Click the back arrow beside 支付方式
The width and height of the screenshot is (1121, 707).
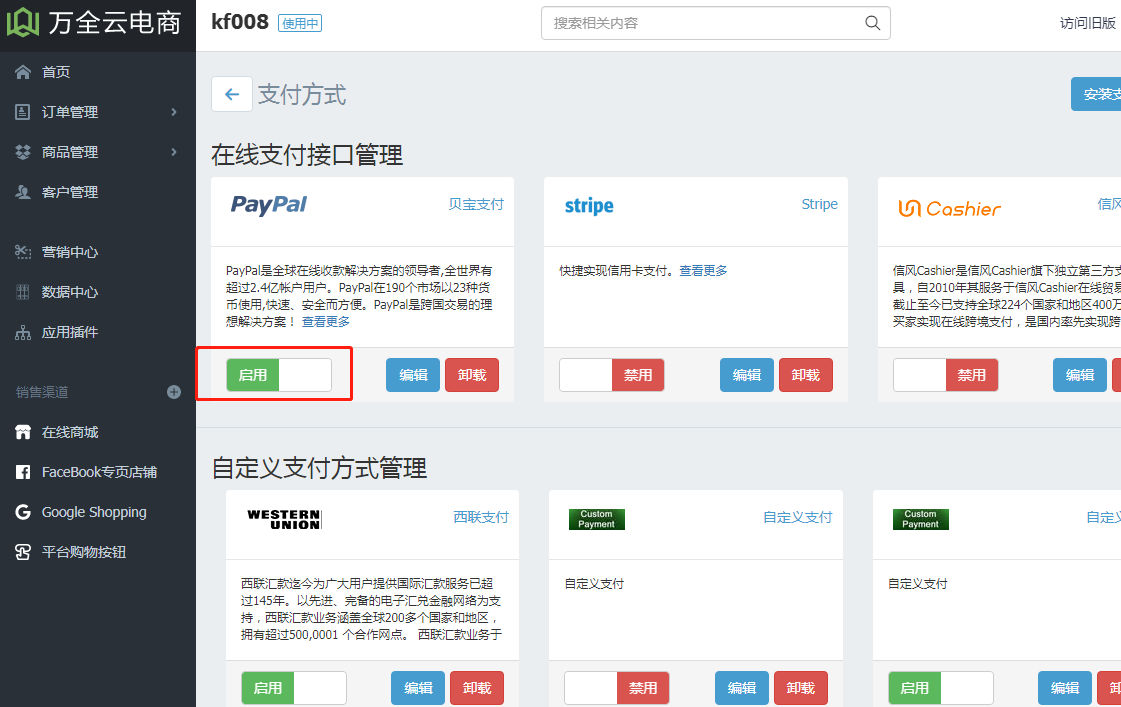pyautogui.click(x=231, y=94)
